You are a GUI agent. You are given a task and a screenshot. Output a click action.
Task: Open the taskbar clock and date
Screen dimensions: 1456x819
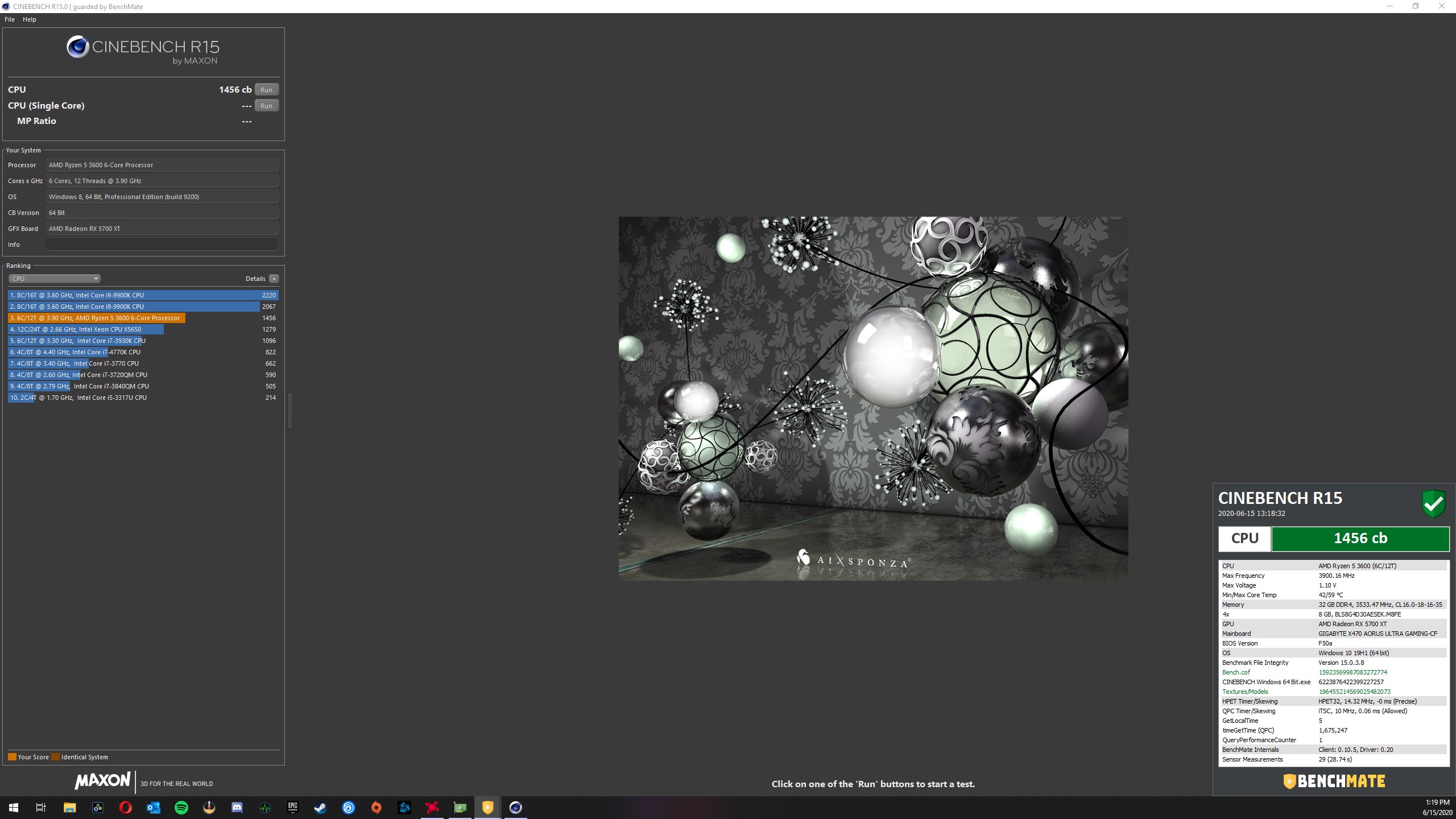coord(1437,808)
